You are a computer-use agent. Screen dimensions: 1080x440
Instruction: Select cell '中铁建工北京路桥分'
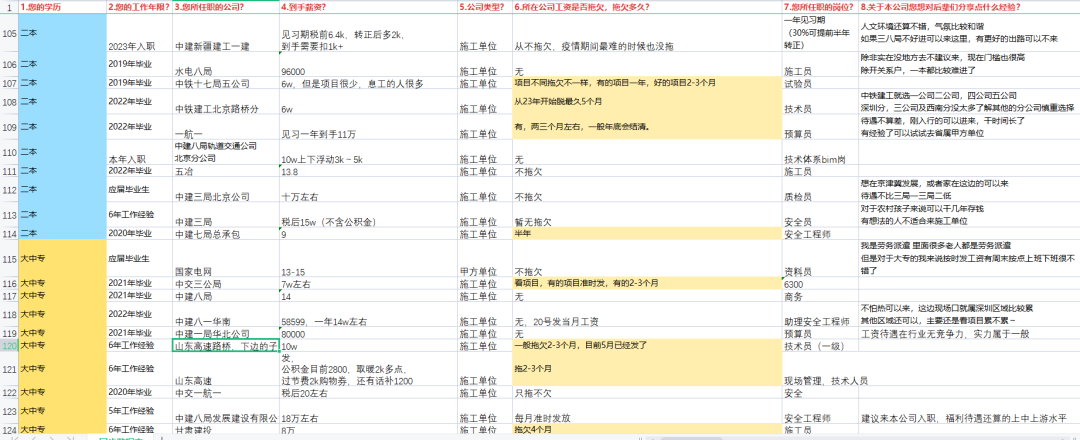tap(225, 103)
